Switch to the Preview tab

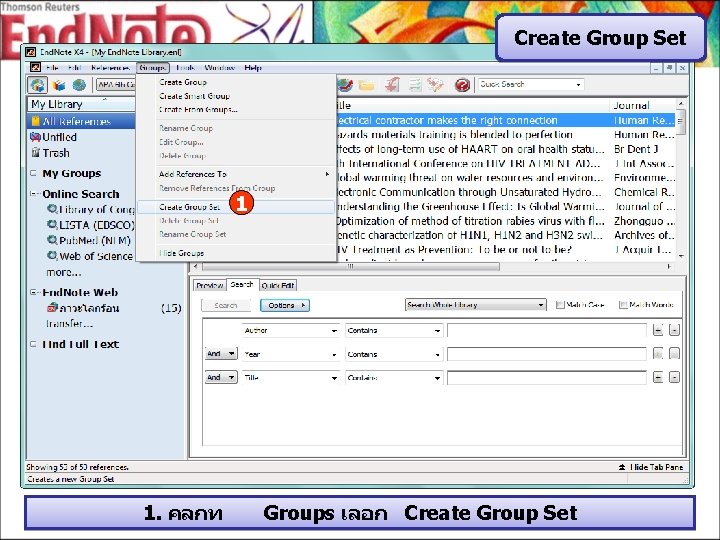[x=209, y=286]
